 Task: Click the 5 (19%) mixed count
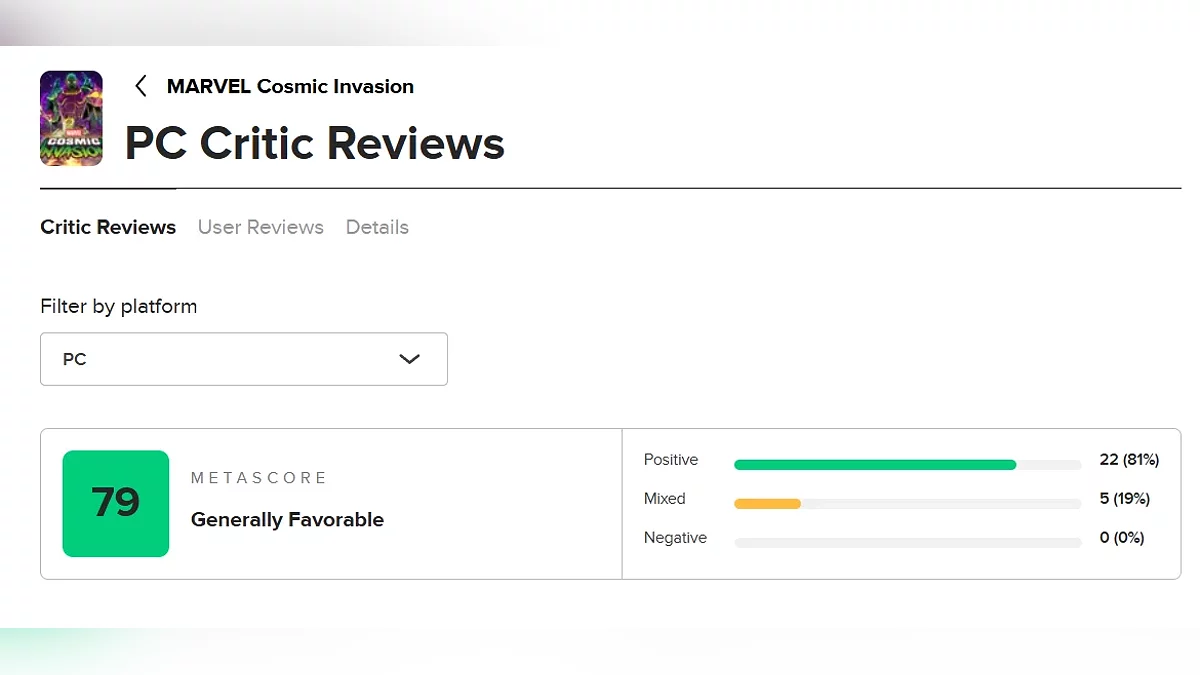[x=1125, y=499]
